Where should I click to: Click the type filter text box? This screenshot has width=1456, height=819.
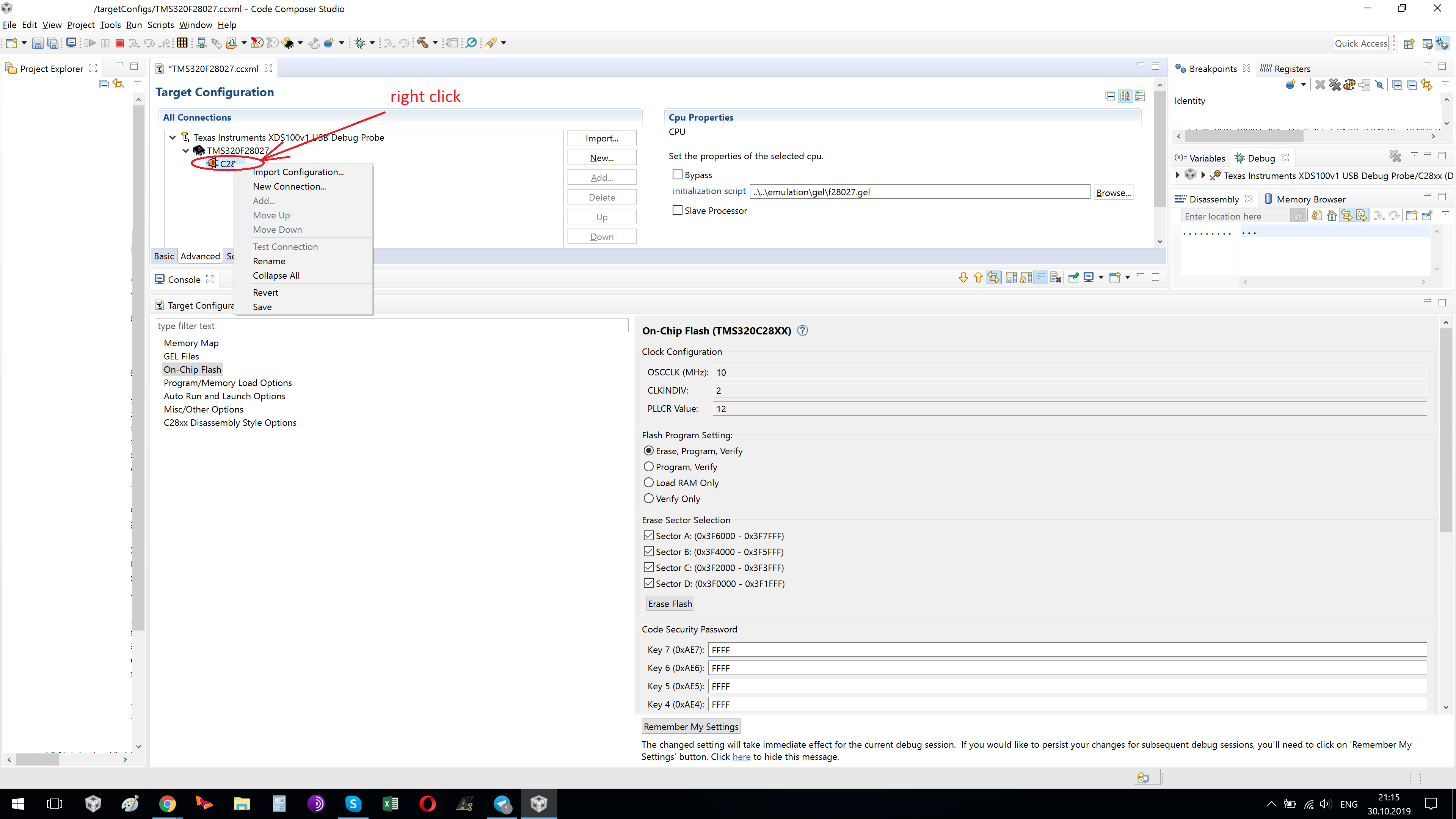(391, 326)
